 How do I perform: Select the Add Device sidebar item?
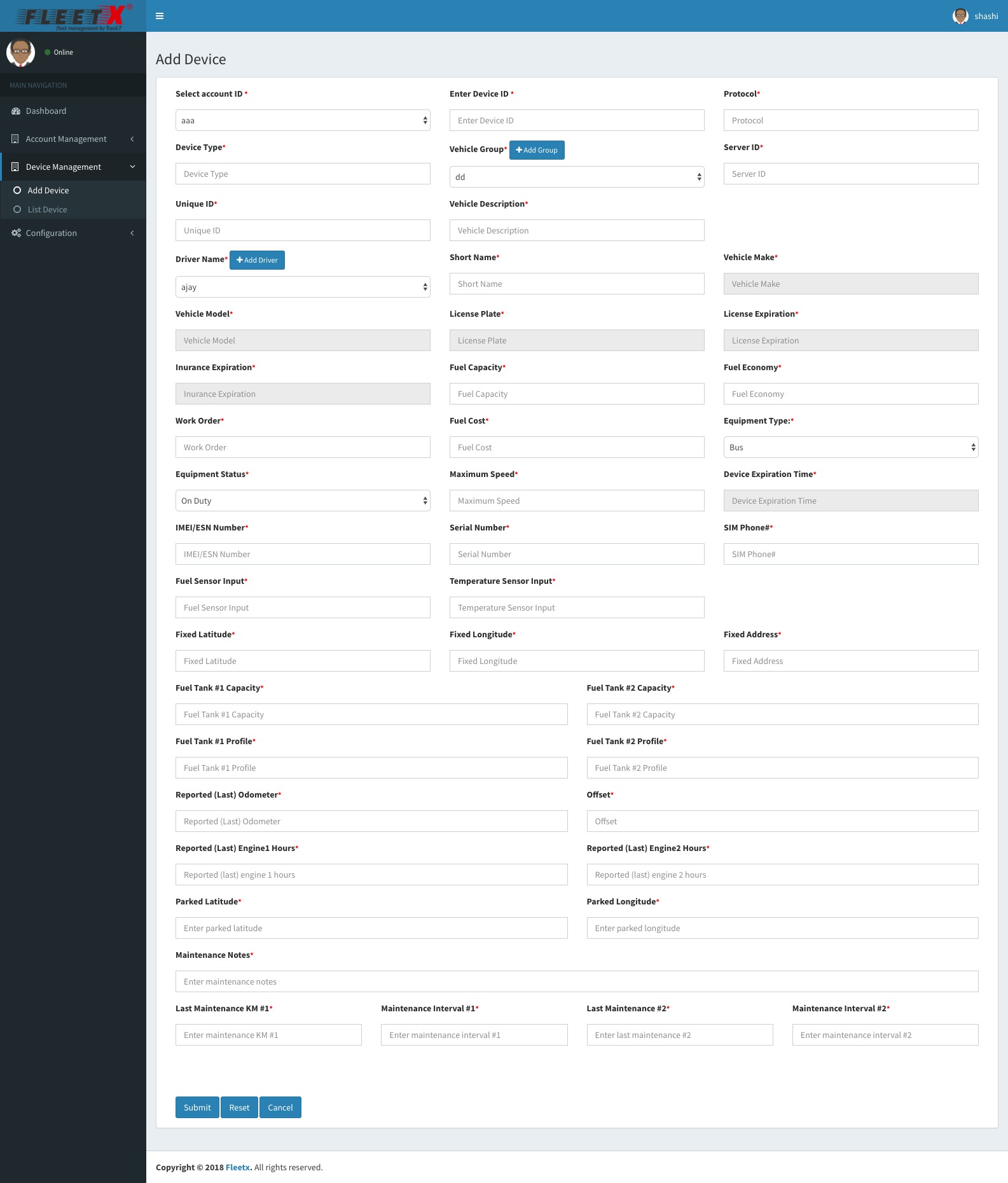48,190
